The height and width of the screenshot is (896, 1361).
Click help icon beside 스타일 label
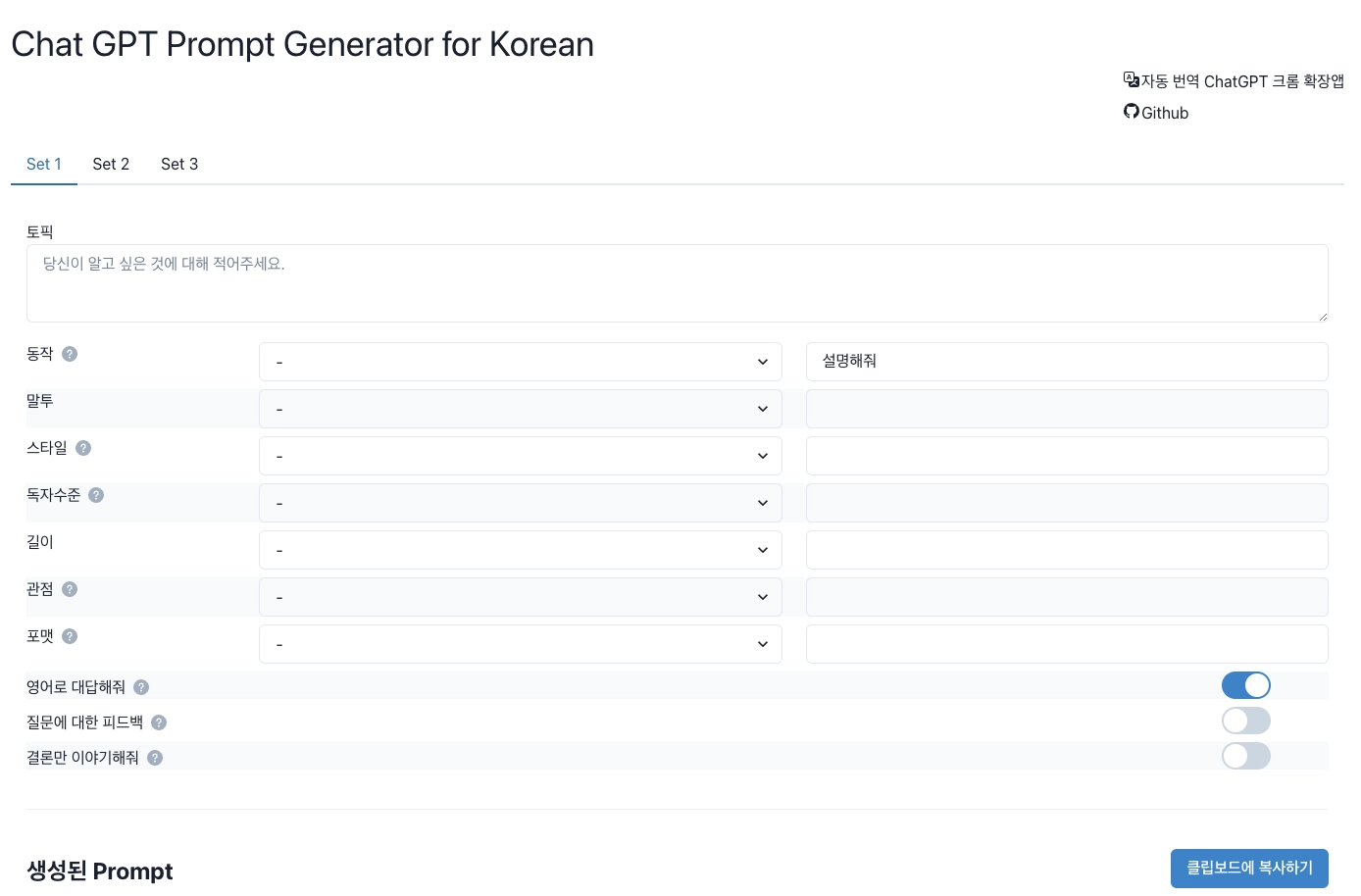[x=83, y=448]
